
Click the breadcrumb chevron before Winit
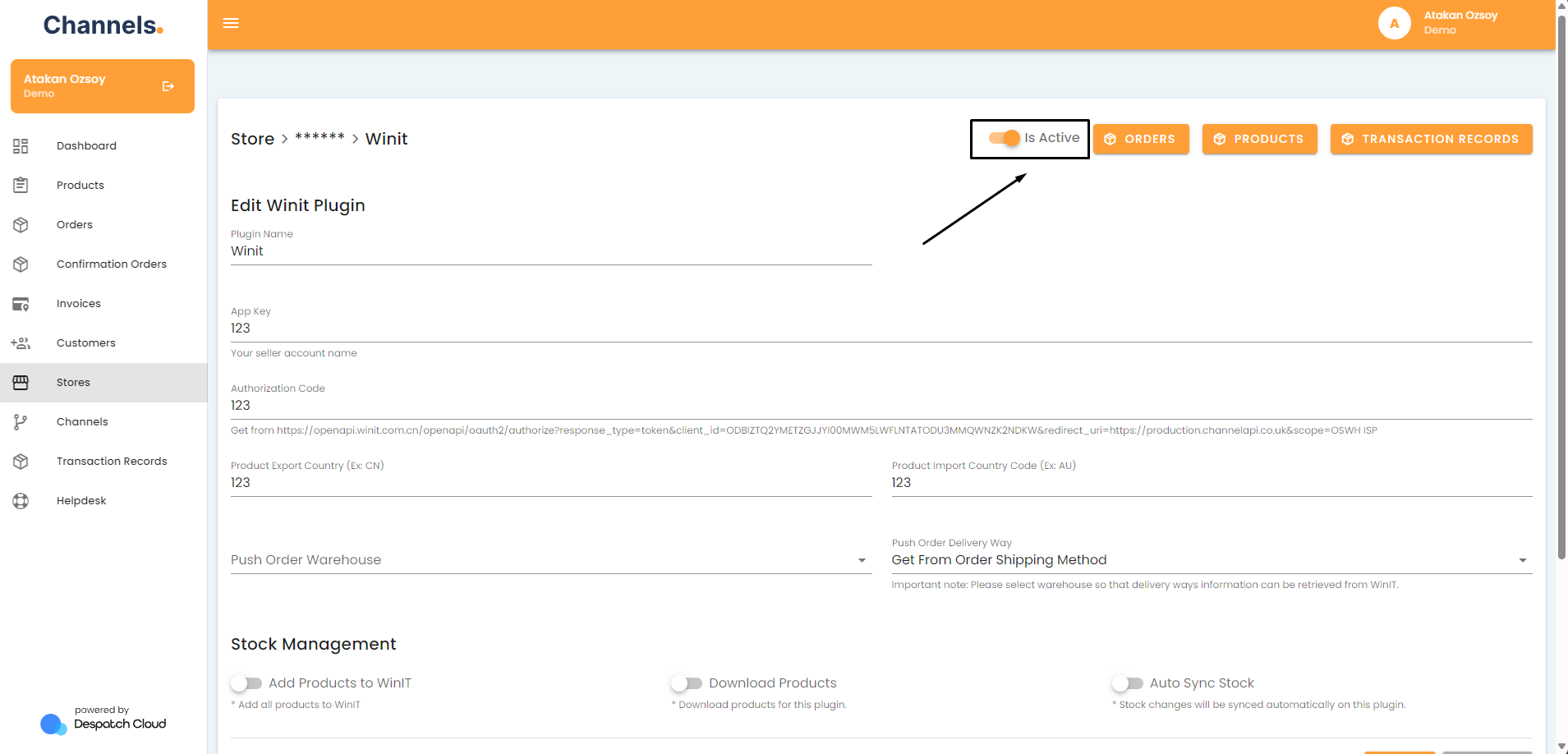pyautogui.click(x=355, y=139)
